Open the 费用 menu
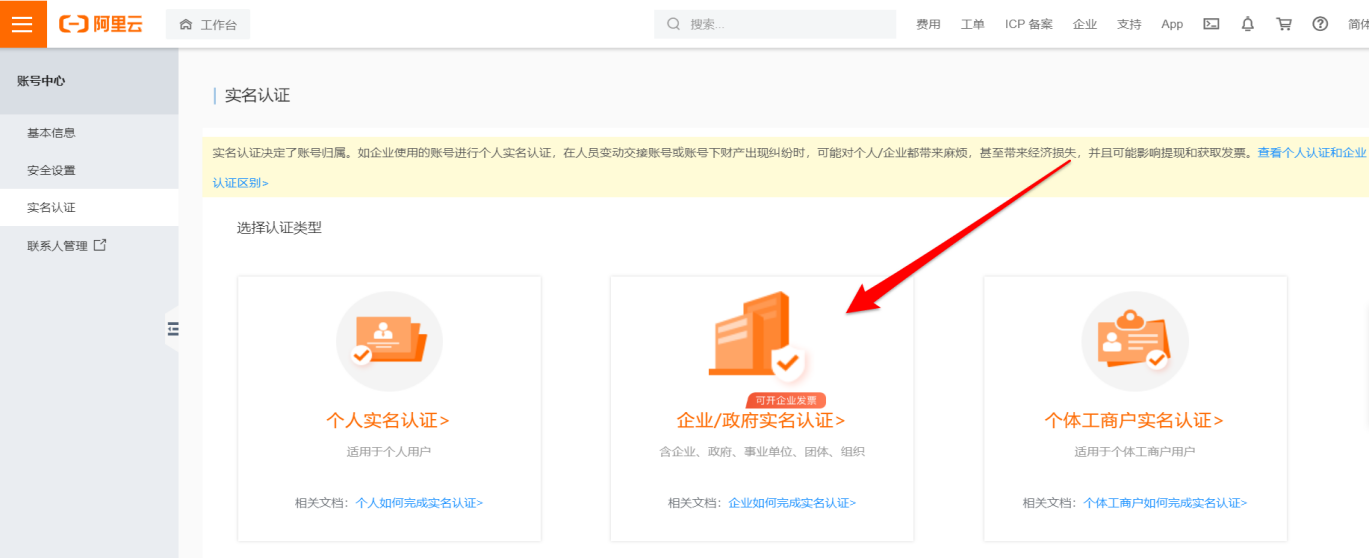This screenshot has width=1369, height=558. tap(928, 24)
